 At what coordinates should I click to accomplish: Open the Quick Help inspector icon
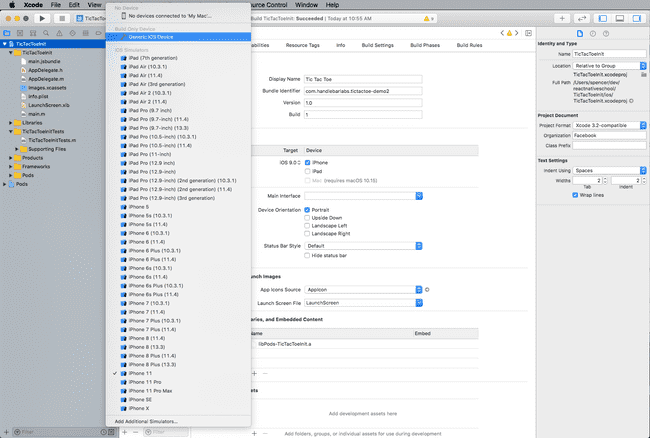(x=606, y=34)
